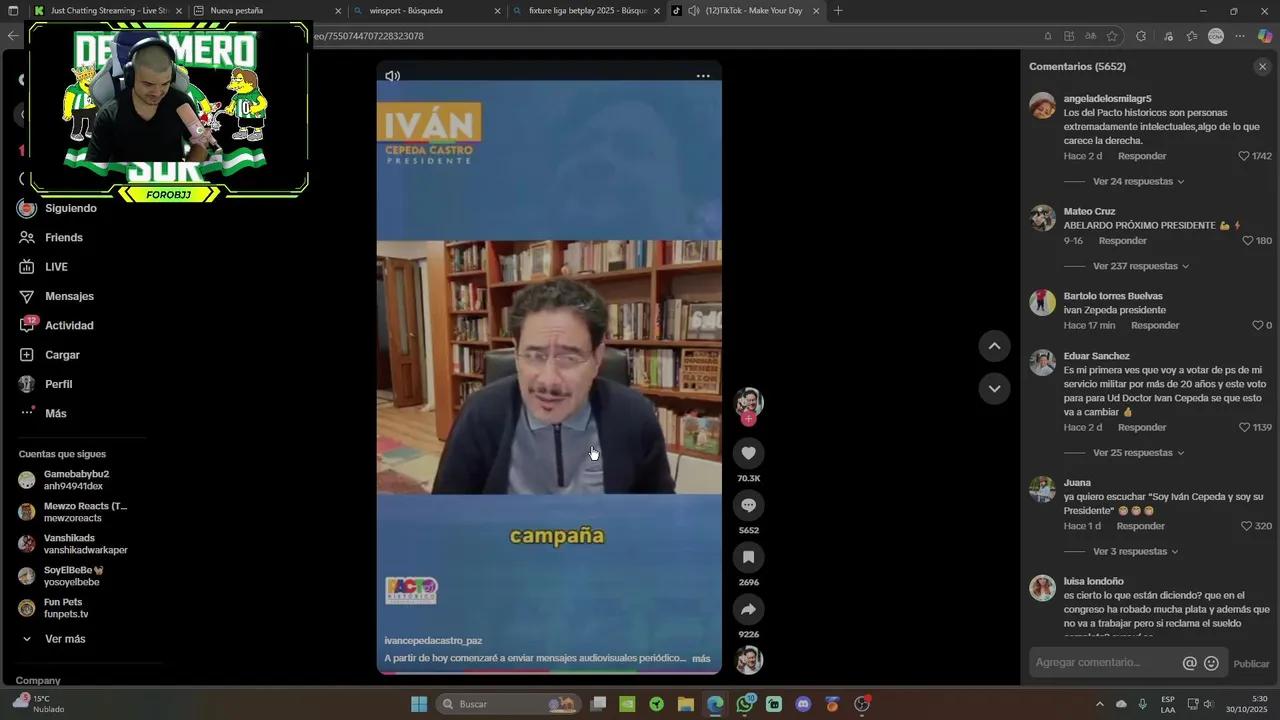The image size is (1280, 720).
Task: Reply to Mateo Cruz's comment
Action: coord(1123,241)
